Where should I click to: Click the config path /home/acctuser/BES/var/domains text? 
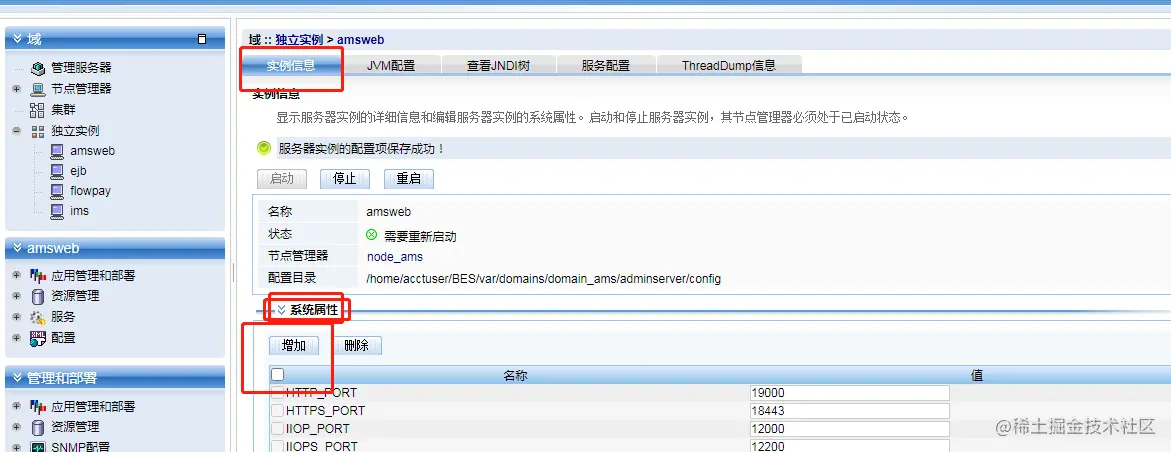pos(544,279)
